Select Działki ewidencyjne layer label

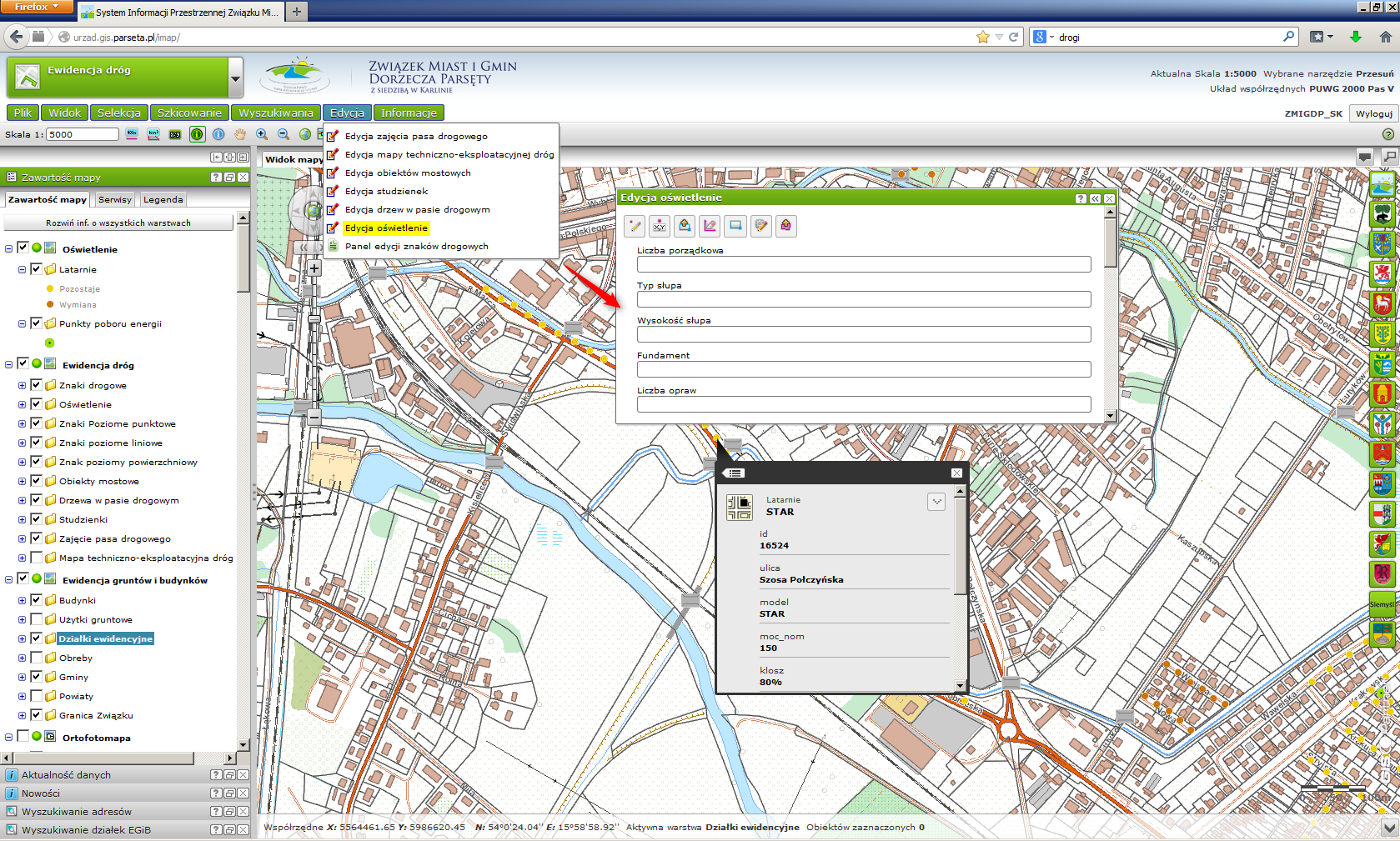tap(105, 638)
